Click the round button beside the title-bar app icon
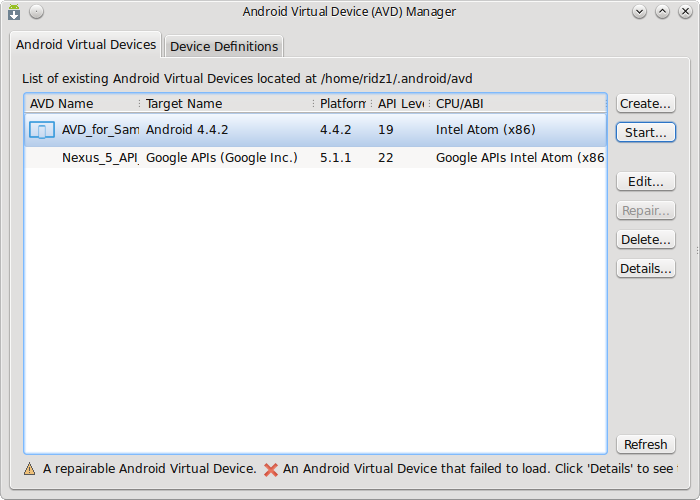 pyautogui.click(x=36, y=12)
